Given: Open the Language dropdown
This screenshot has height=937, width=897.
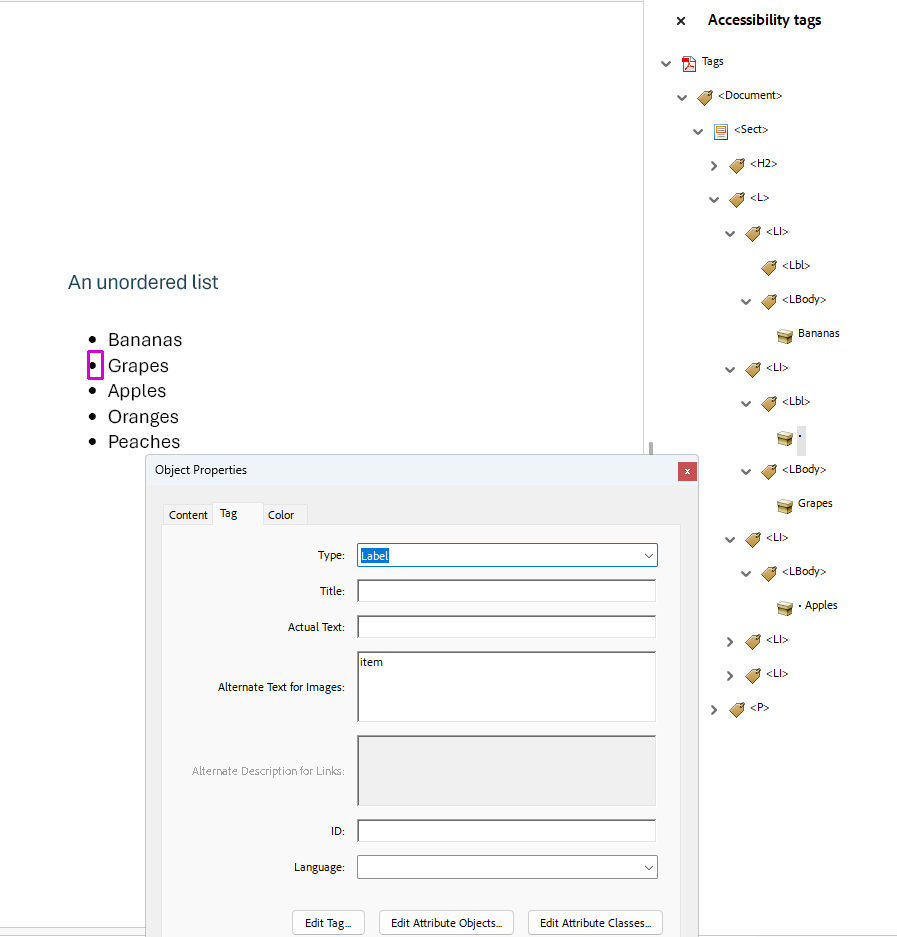Looking at the screenshot, I should 648,867.
